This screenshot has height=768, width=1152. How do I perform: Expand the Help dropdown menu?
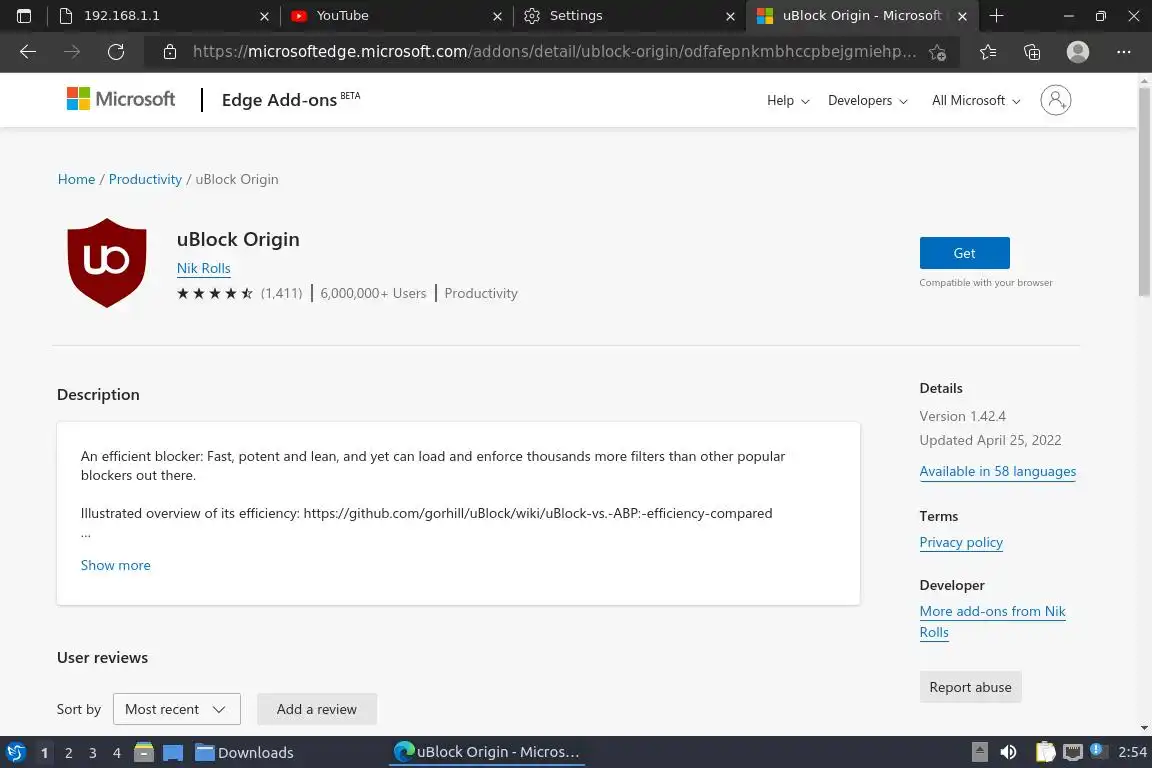tap(788, 101)
